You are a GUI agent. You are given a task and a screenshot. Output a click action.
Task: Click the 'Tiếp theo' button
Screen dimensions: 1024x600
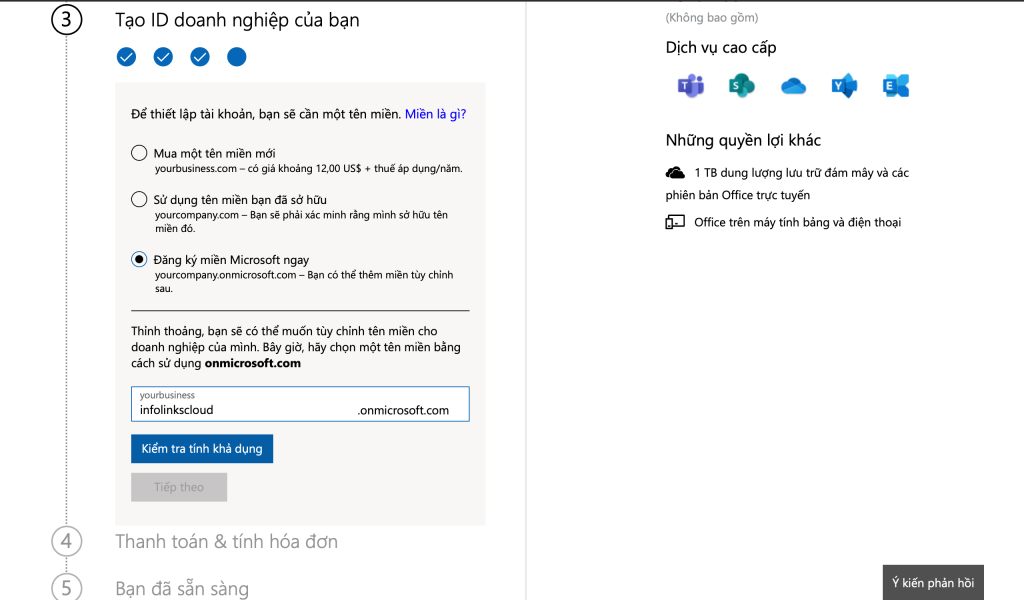click(x=179, y=487)
